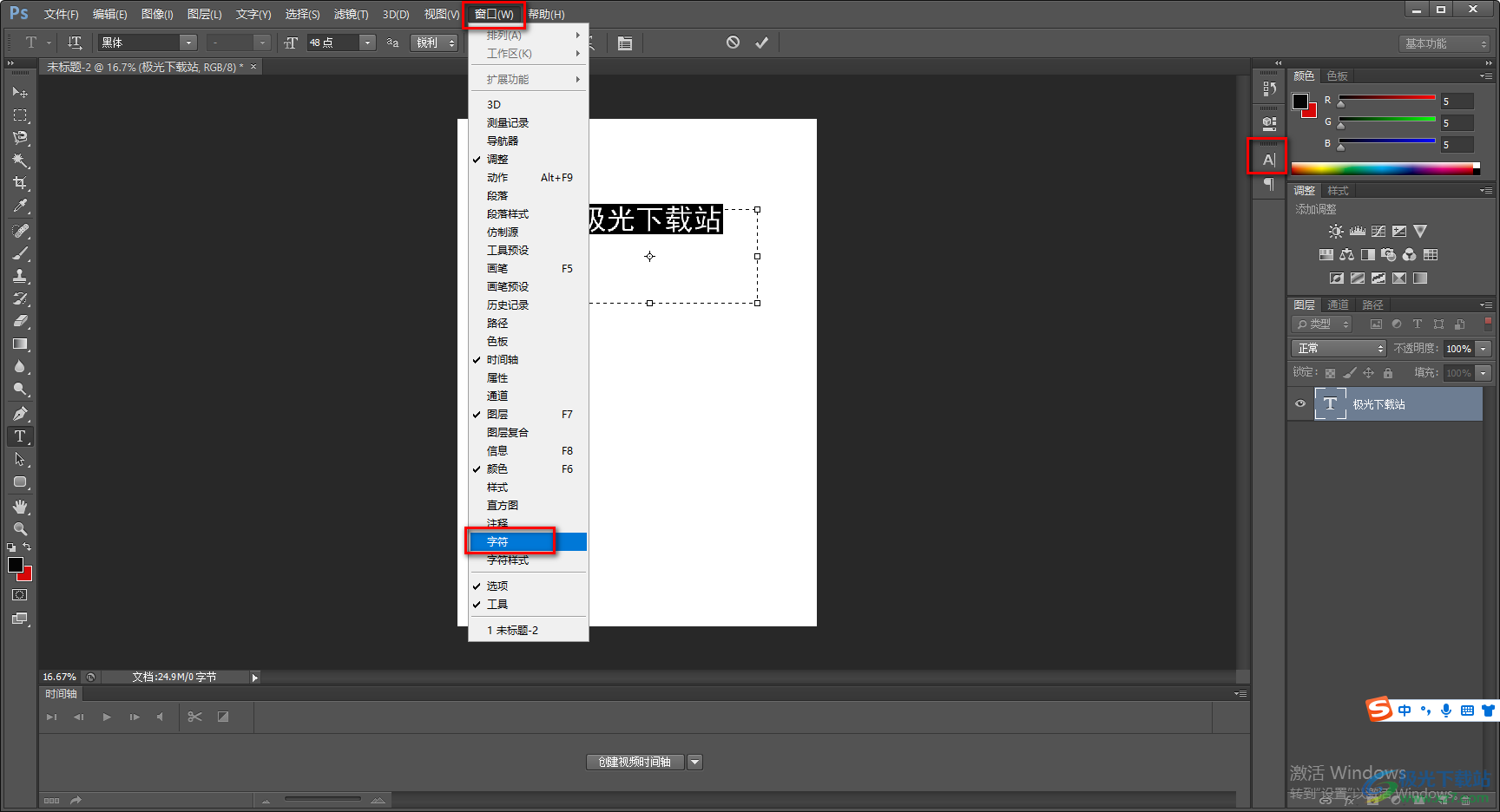Open the 文件(F) menu
Image resolution: width=1500 pixels, height=812 pixels.
coord(61,14)
